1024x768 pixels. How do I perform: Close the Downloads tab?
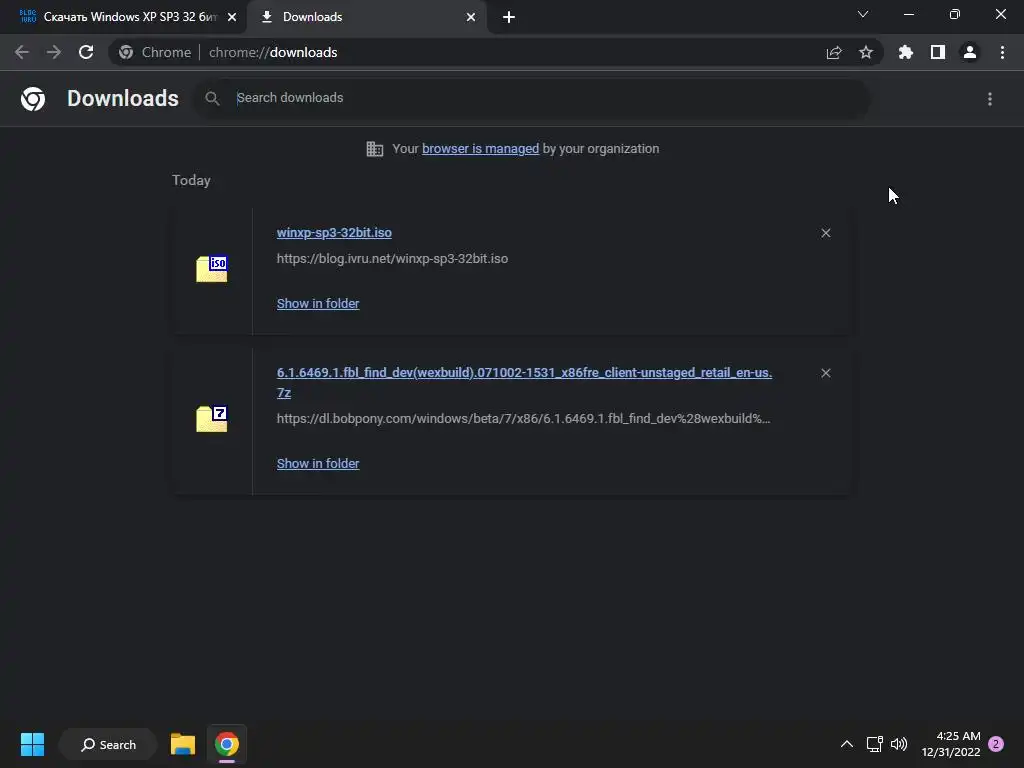[x=471, y=17]
